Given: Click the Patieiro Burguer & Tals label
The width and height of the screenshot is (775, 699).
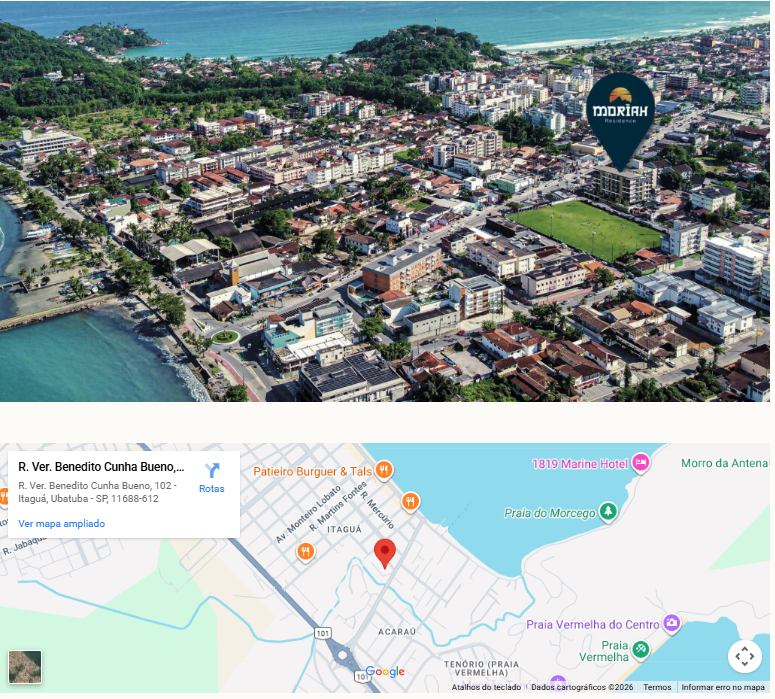Looking at the screenshot, I should [x=312, y=471].
